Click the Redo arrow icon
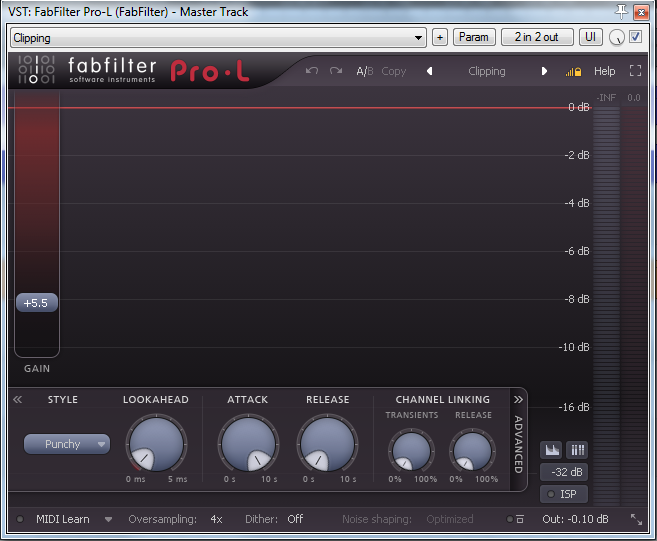The height and width of the screenshot is (541, 657). [336, 71]
